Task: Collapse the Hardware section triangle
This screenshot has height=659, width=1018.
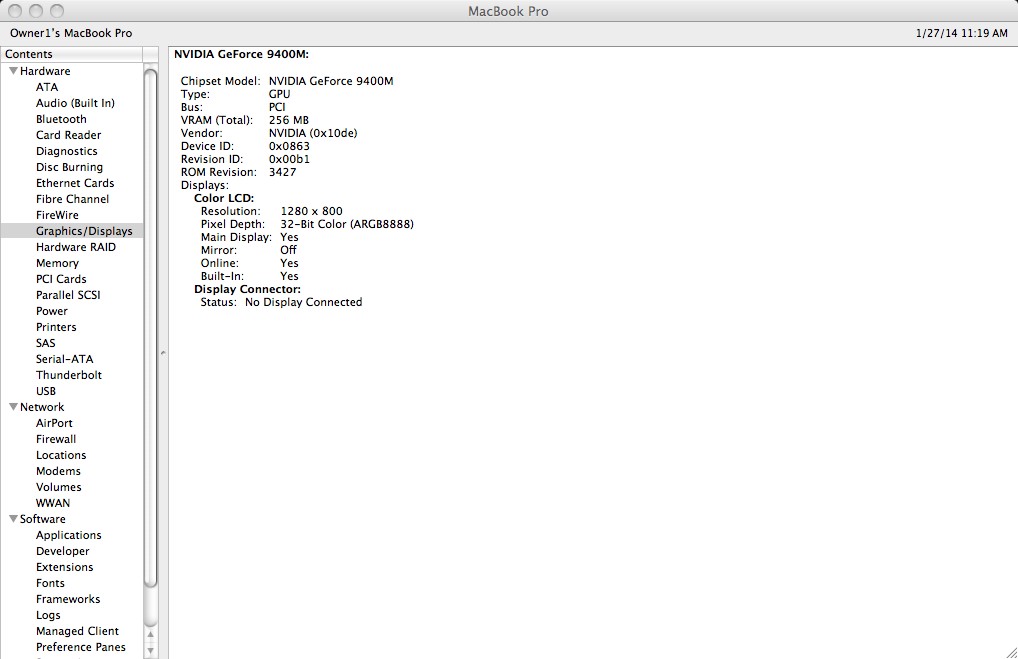Action: coord(13,71)
